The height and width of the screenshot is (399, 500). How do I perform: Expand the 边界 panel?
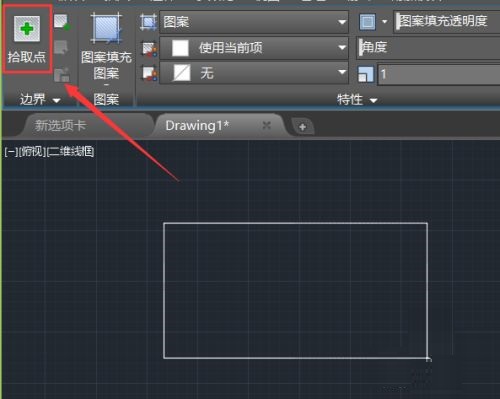[40, 99]
